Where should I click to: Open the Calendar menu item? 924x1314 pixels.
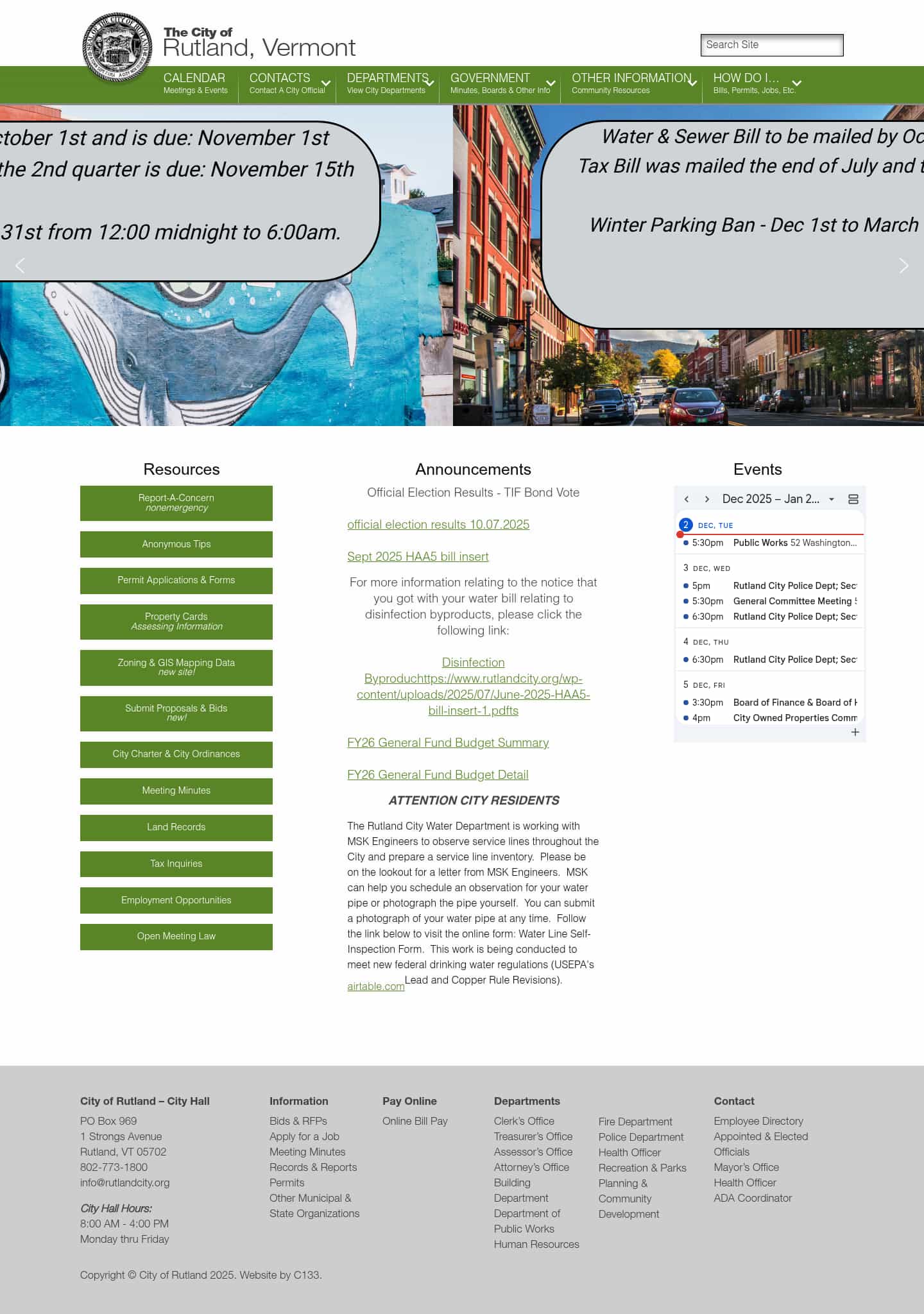click(x=195, y=83)
